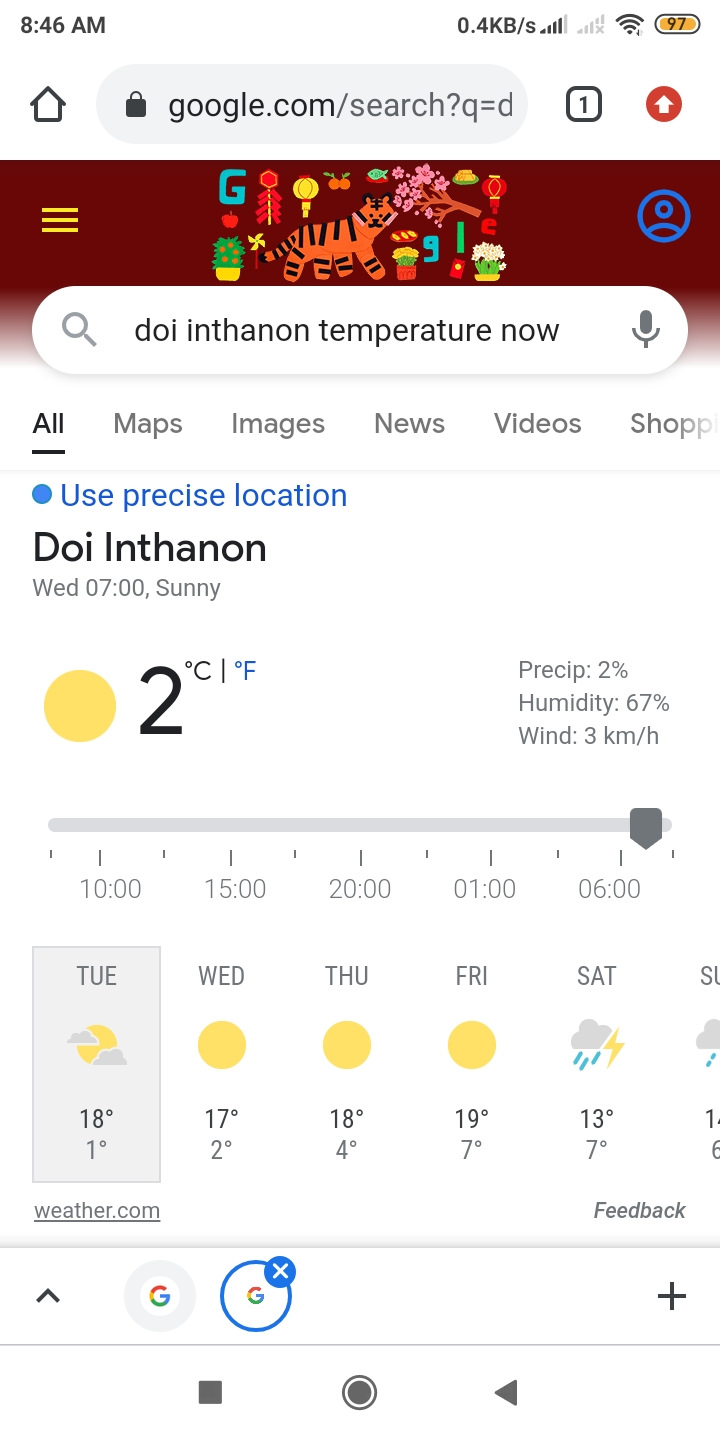Open the tab switcher showing 1 tab
The width and height of the screenshot is (720, 1440).
[x=584, y=104]
